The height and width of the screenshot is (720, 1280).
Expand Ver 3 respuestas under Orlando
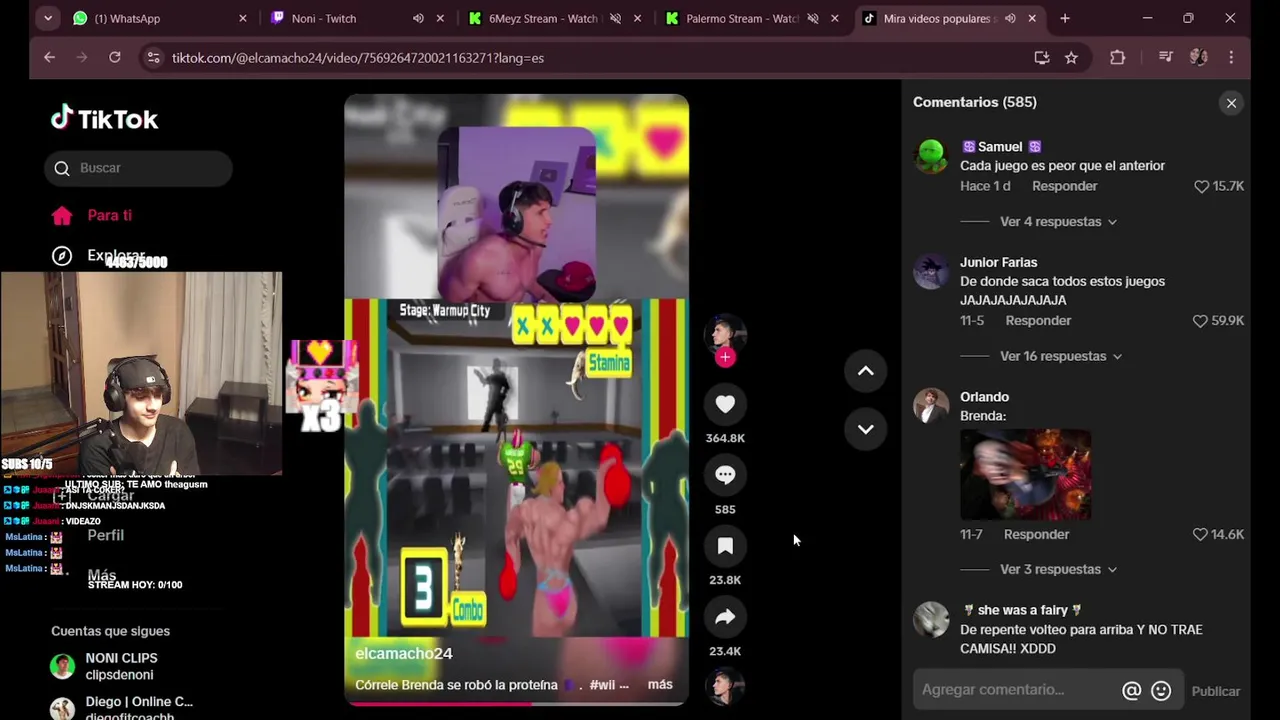(x=1058, y=569)
